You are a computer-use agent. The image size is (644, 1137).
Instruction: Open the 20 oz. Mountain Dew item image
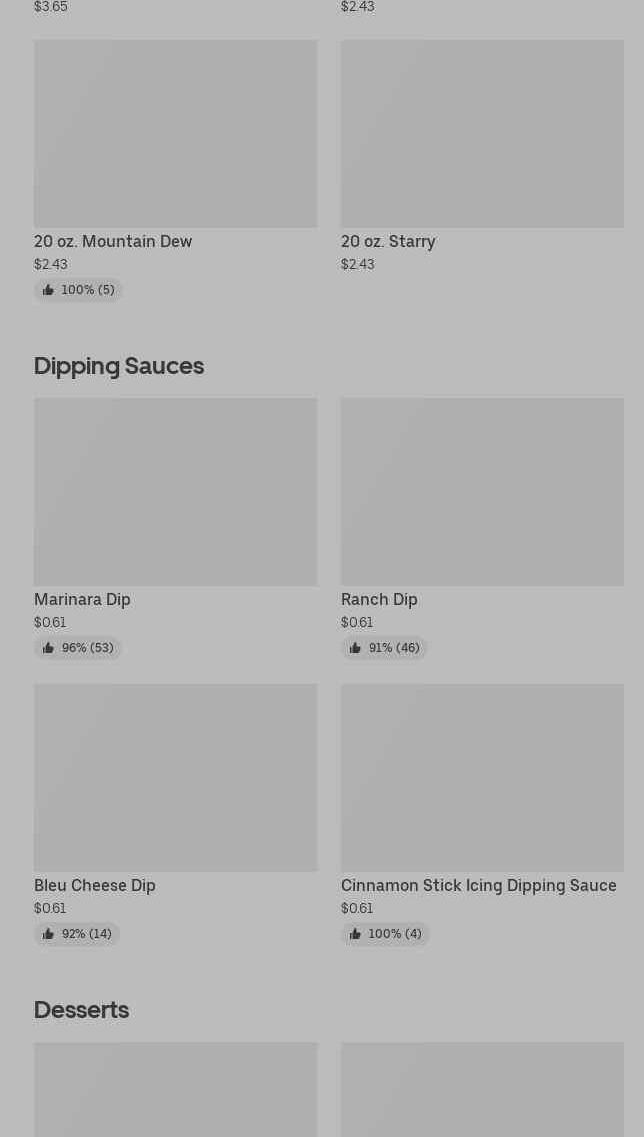pyautogui.click(x=175, y=133)
